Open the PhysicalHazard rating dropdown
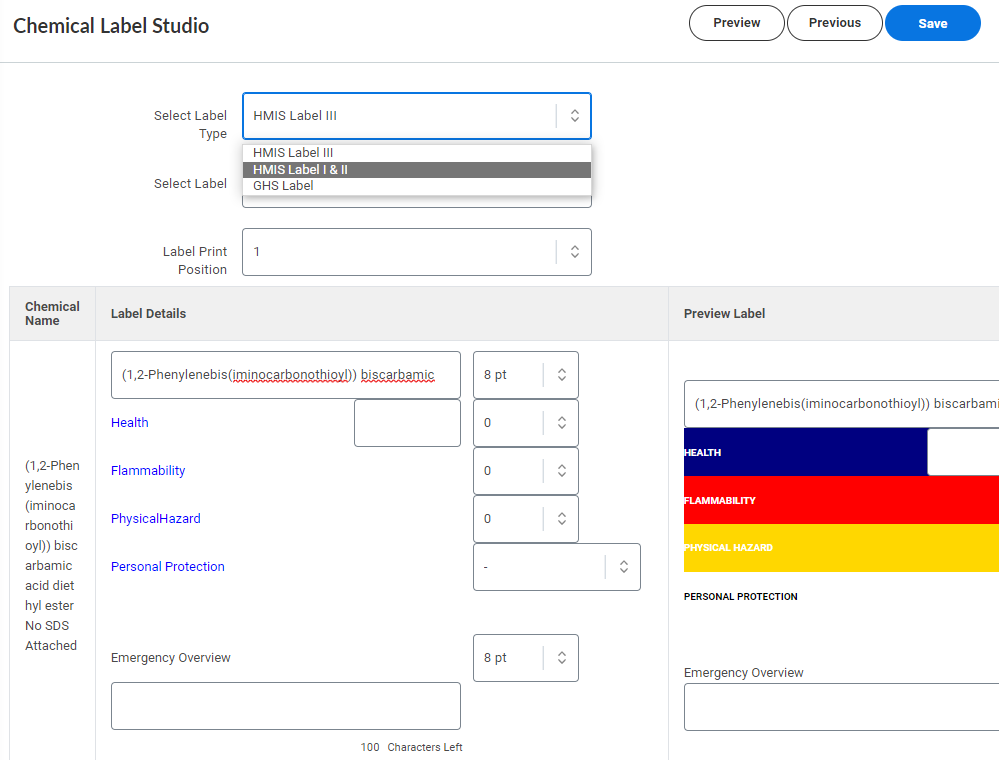Image resolution: width=999 pixels, height=760 pixels. point(526,519)
